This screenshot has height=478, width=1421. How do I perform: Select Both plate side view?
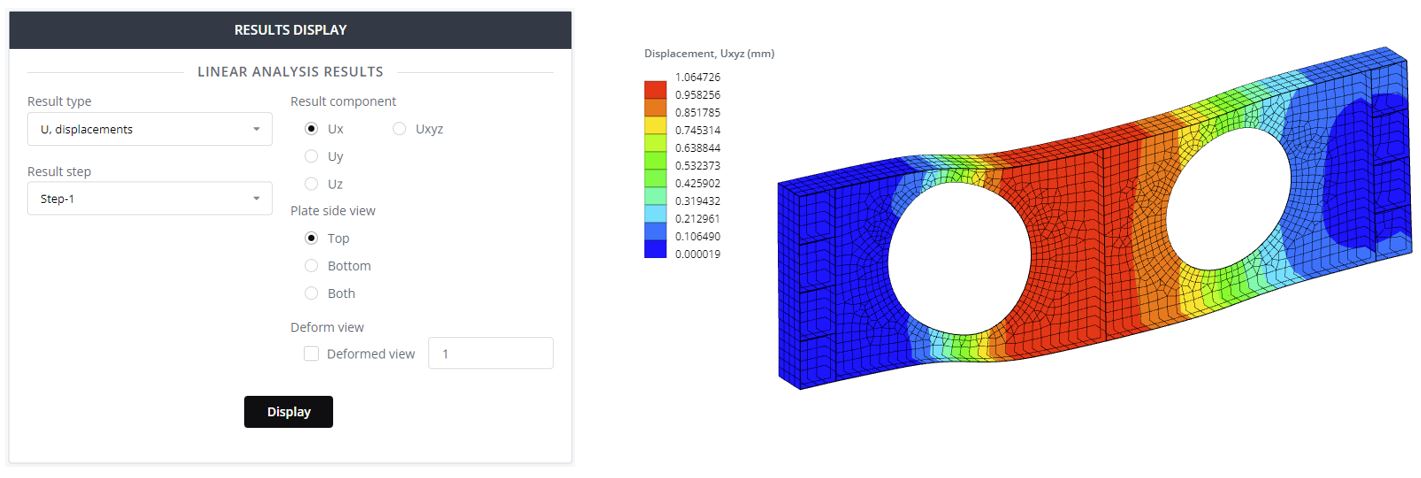tap(311, 293)
